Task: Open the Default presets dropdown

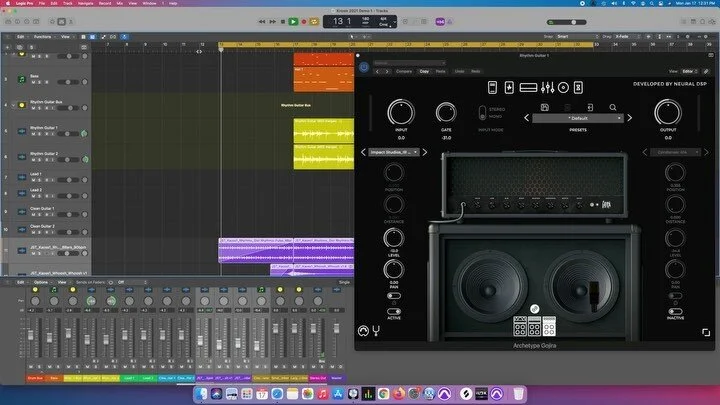Action: 578,118
